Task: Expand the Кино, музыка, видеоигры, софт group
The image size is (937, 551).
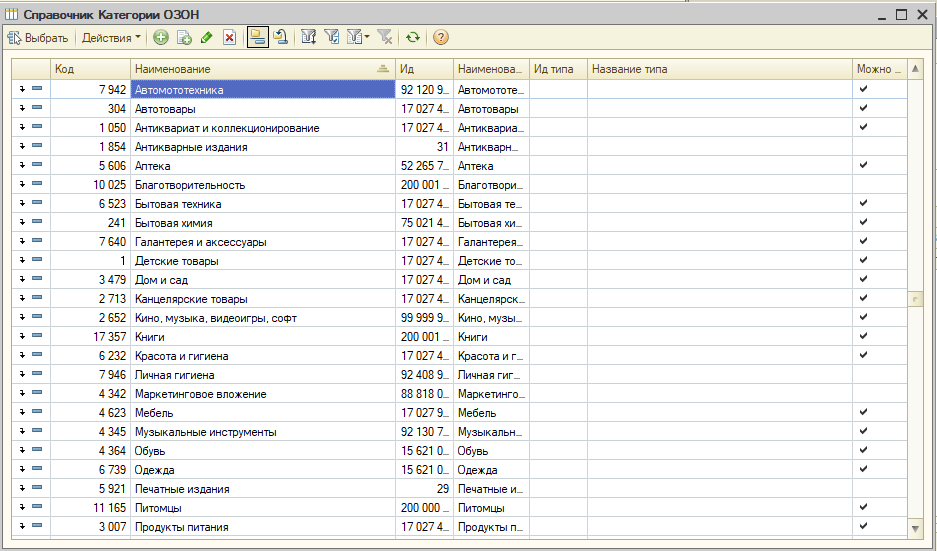Action: pos(22,317)
